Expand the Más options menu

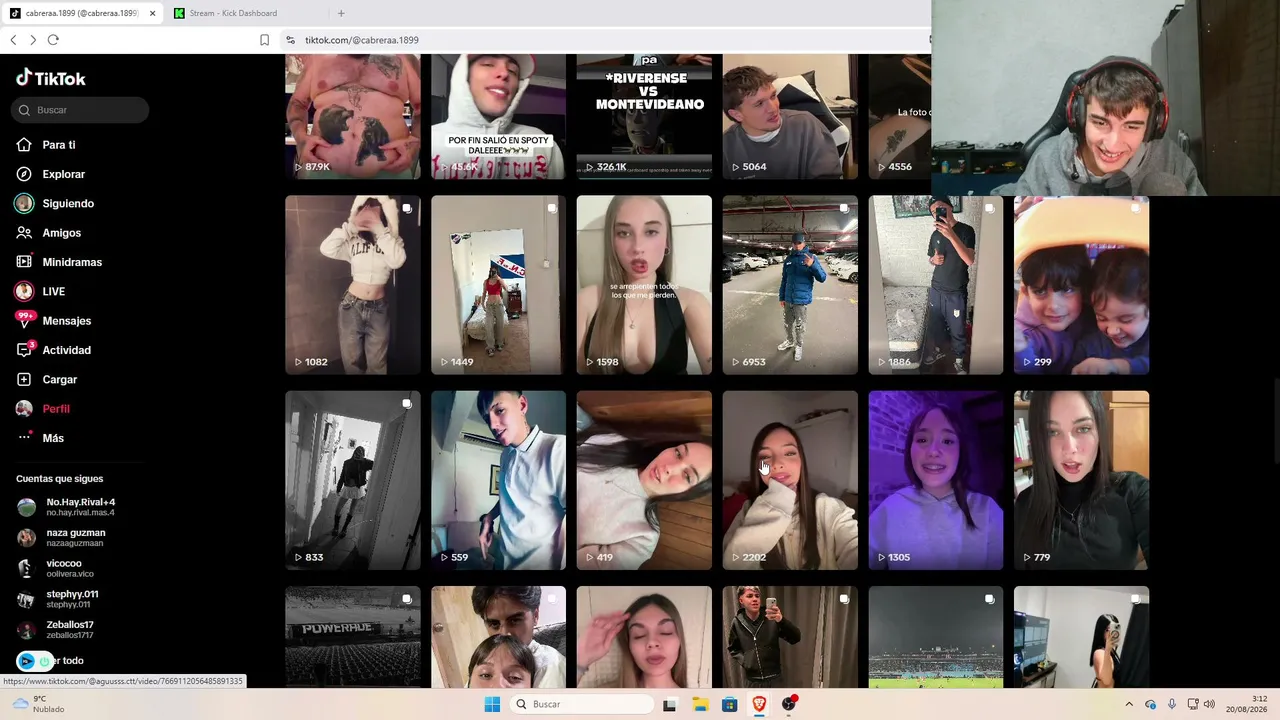(41, 438)
